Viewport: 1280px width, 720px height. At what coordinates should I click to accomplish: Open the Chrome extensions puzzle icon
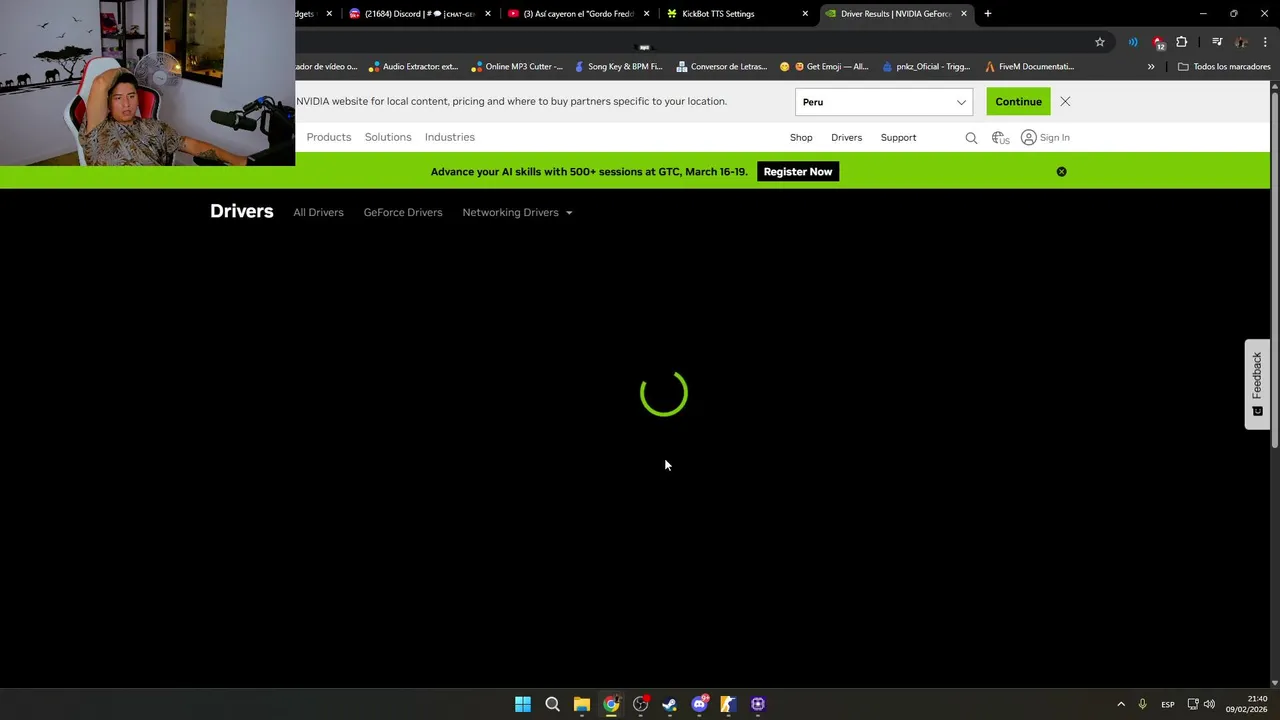click(1182, 42)
